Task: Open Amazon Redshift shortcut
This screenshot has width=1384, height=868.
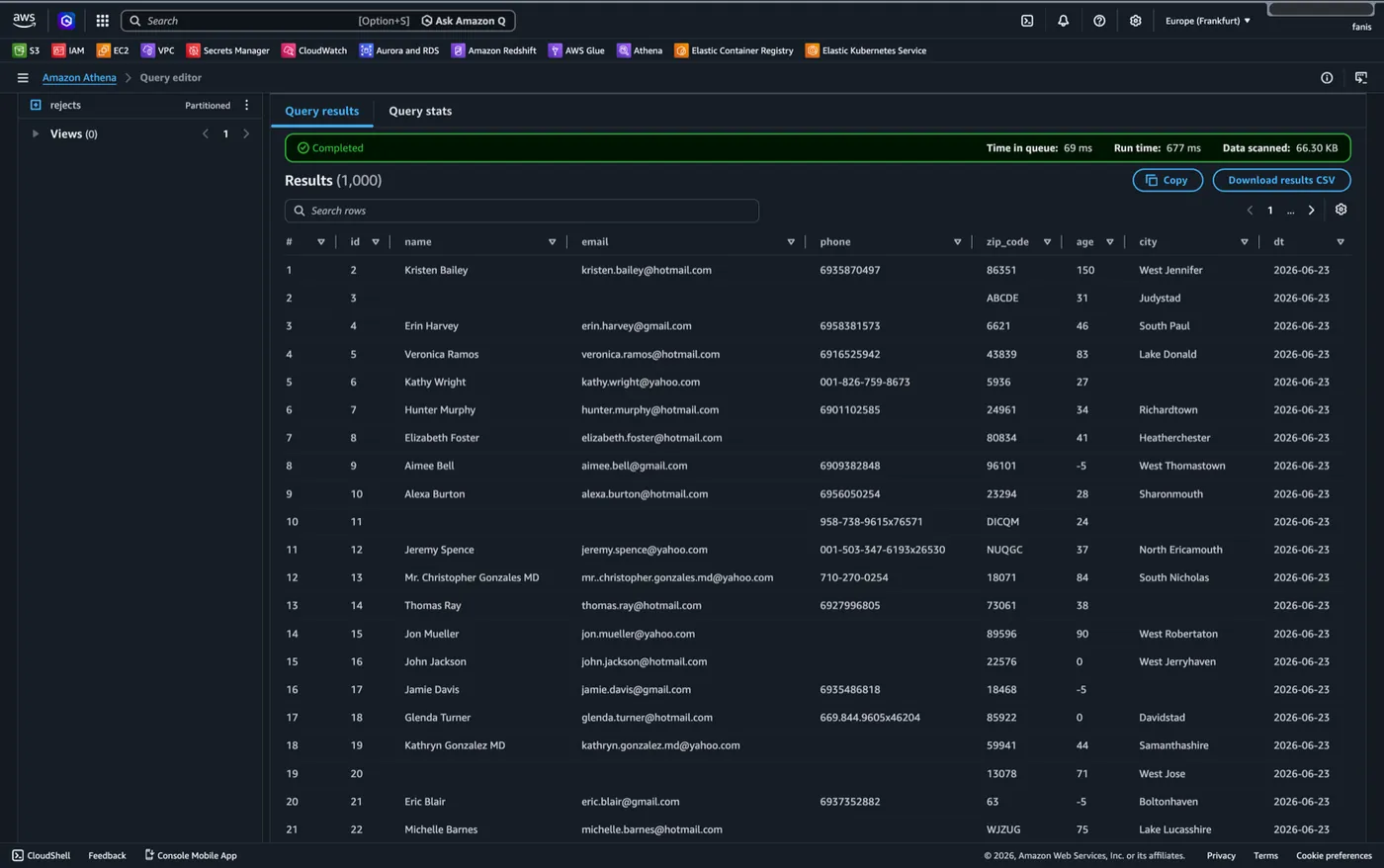Action: tap(494, 50)
